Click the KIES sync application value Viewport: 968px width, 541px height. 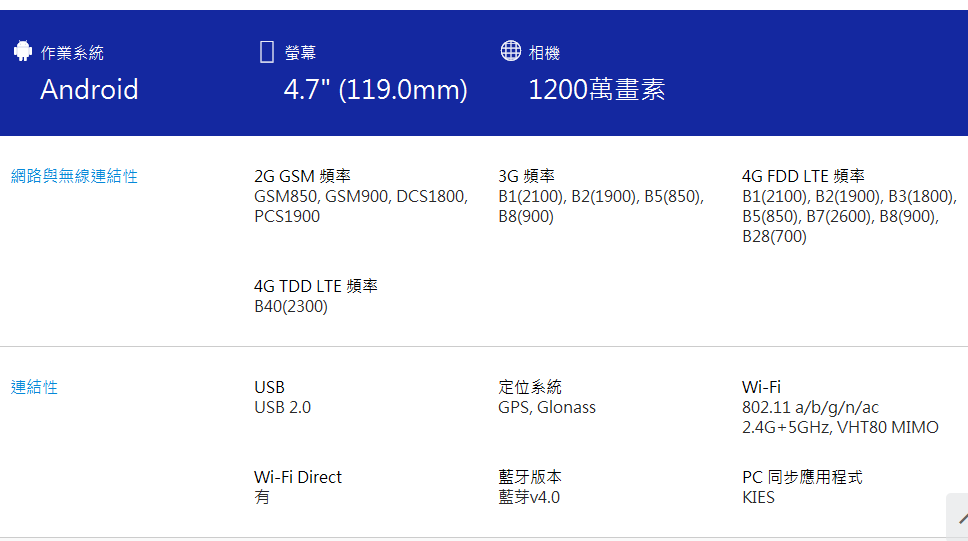coord(758,497)
